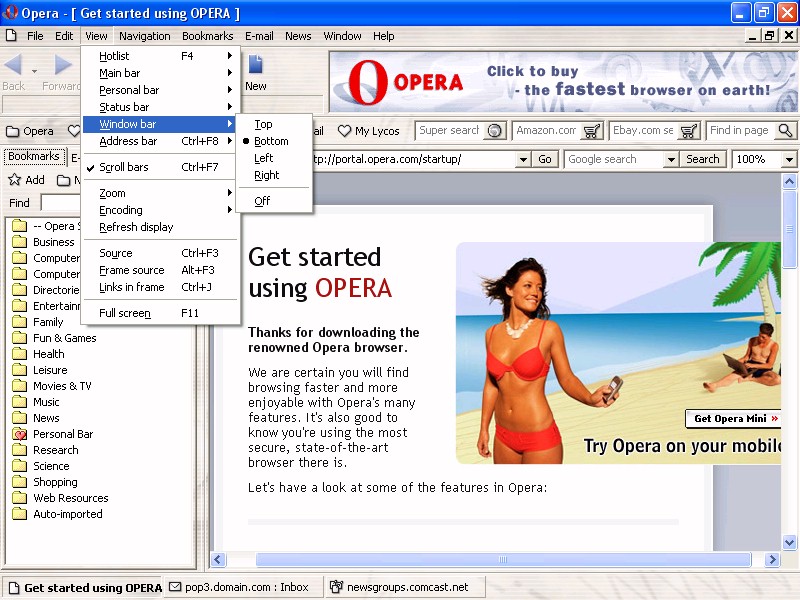Click the Go button

click(545, 159)
